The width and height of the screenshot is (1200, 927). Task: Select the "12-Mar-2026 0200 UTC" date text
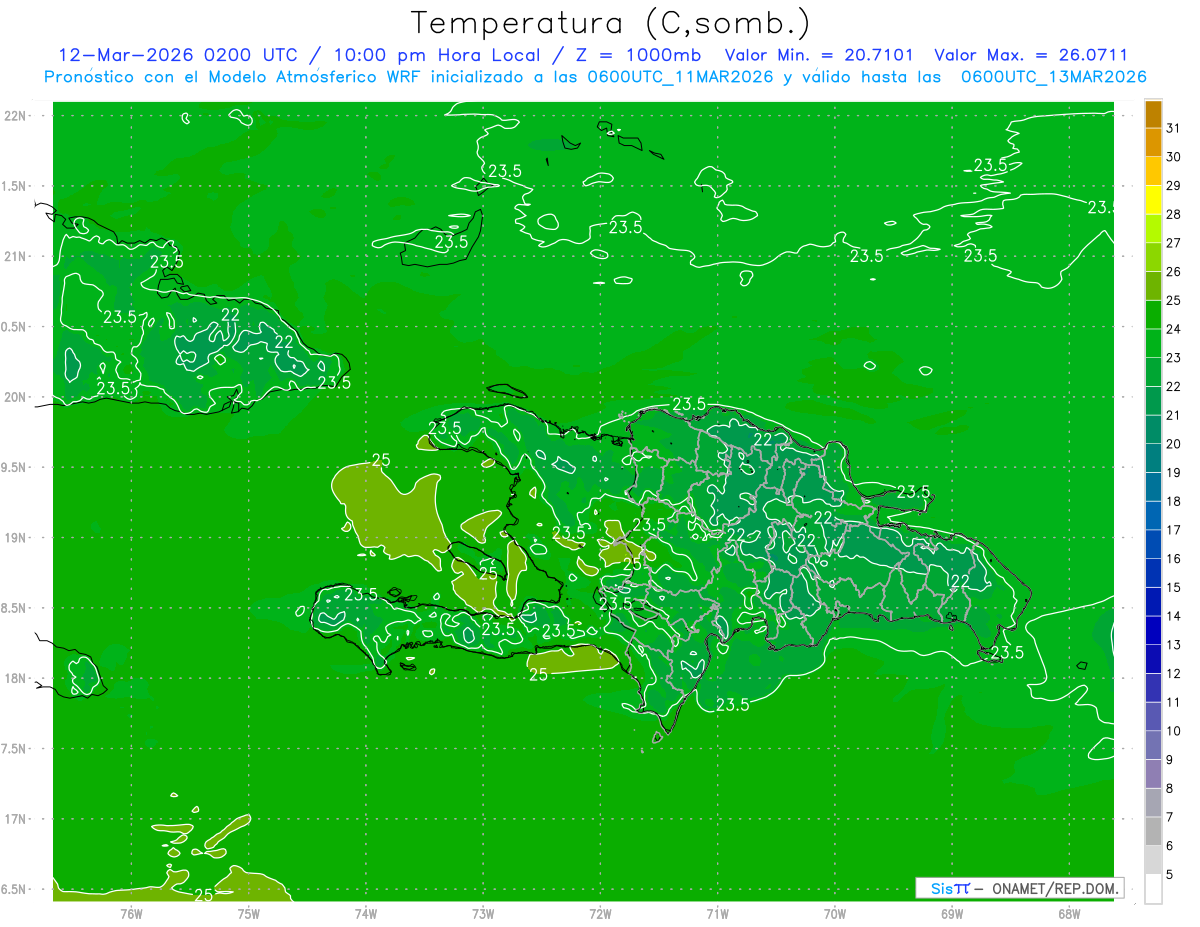click(178, 55)
